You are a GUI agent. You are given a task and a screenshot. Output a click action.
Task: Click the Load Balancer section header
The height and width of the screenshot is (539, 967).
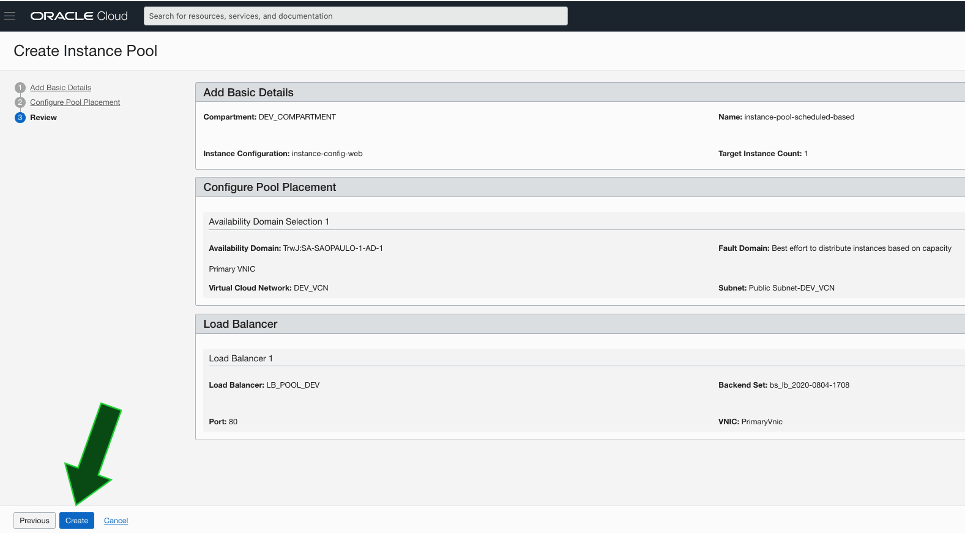tap(240, 324)
